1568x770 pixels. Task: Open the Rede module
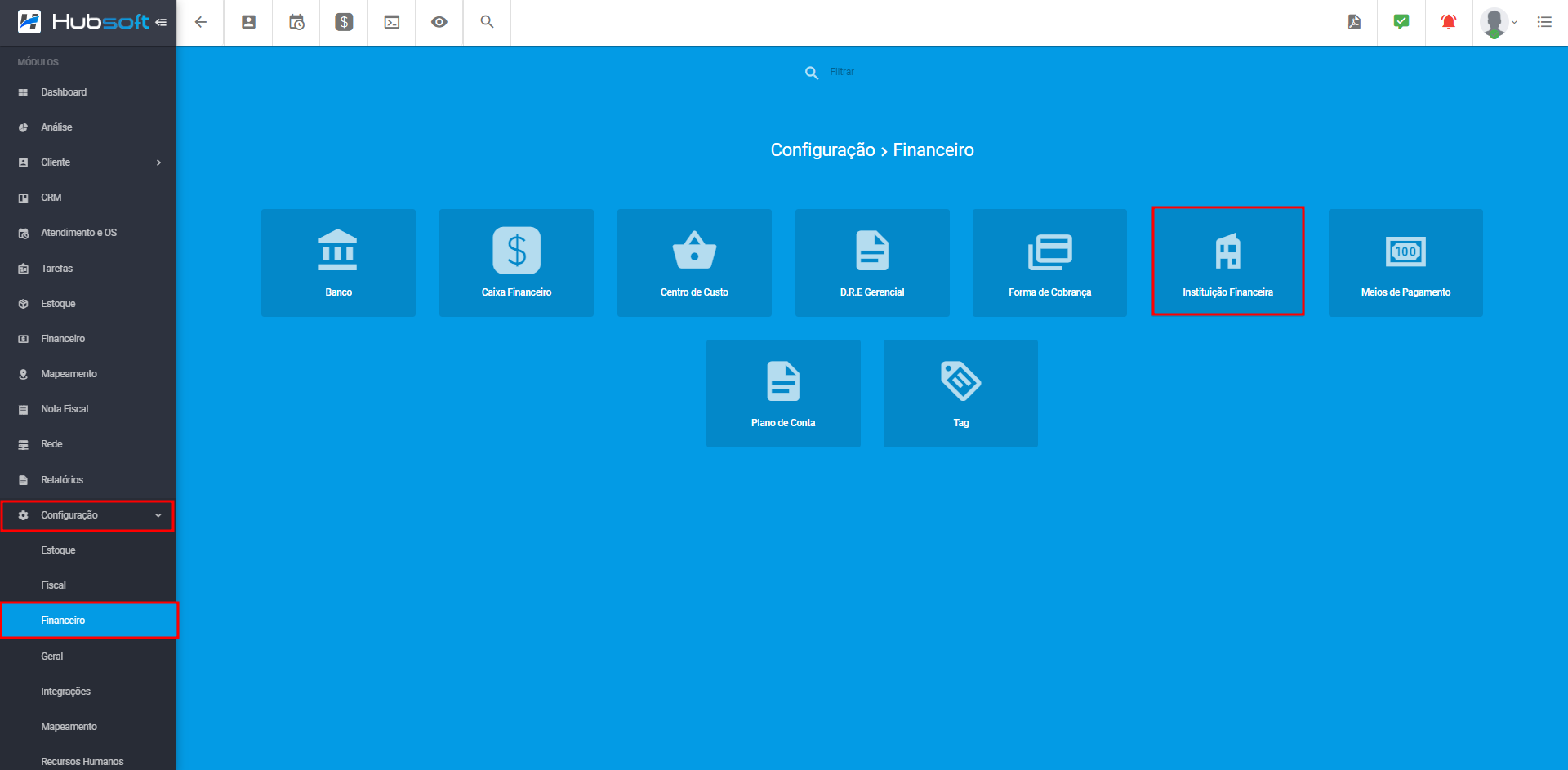point(88,444)
